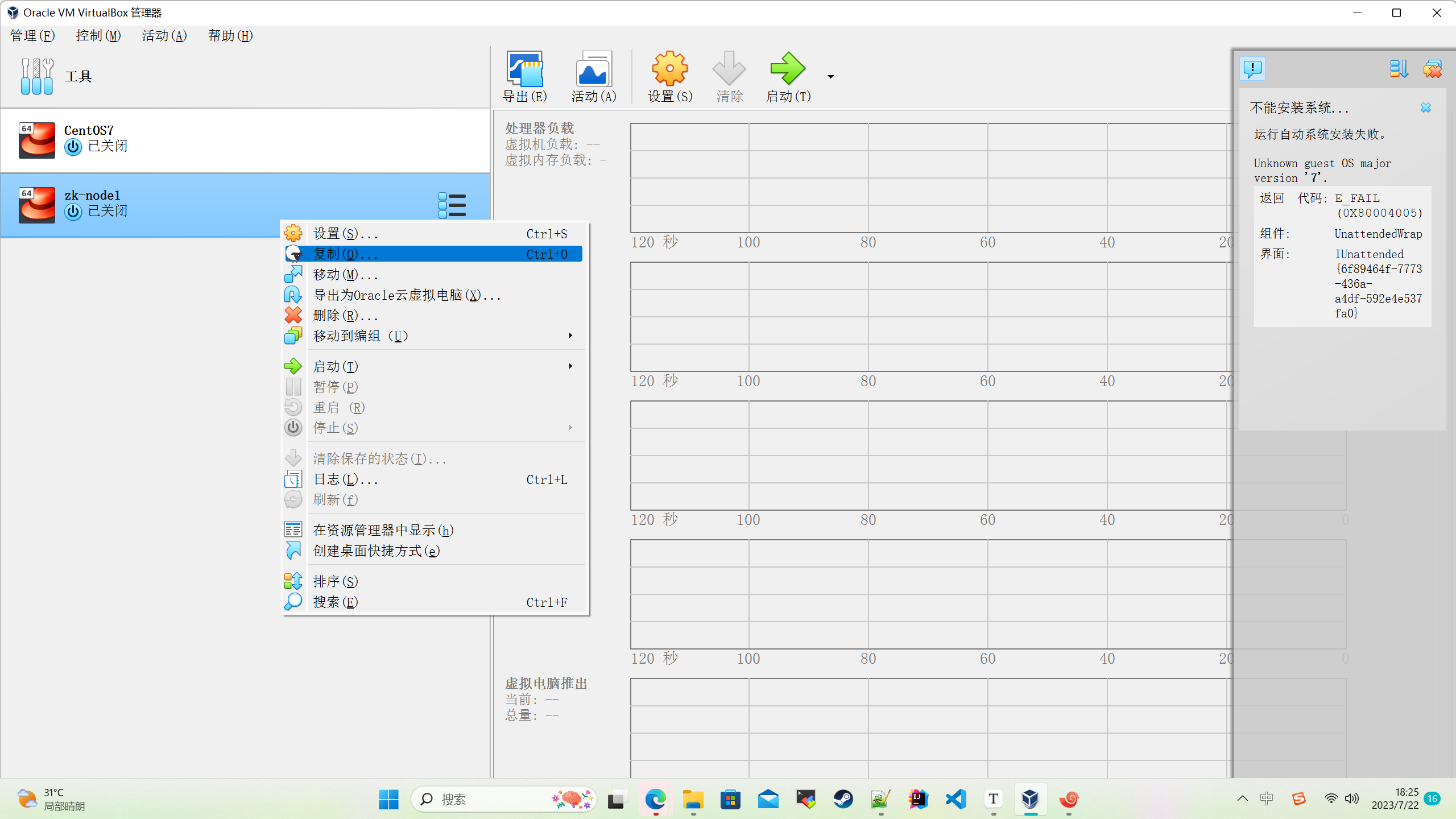The width and height of the screenshot is (1456, 819).
Task: Open Microsoft Store from the taskbar
Action: (730, 799)
